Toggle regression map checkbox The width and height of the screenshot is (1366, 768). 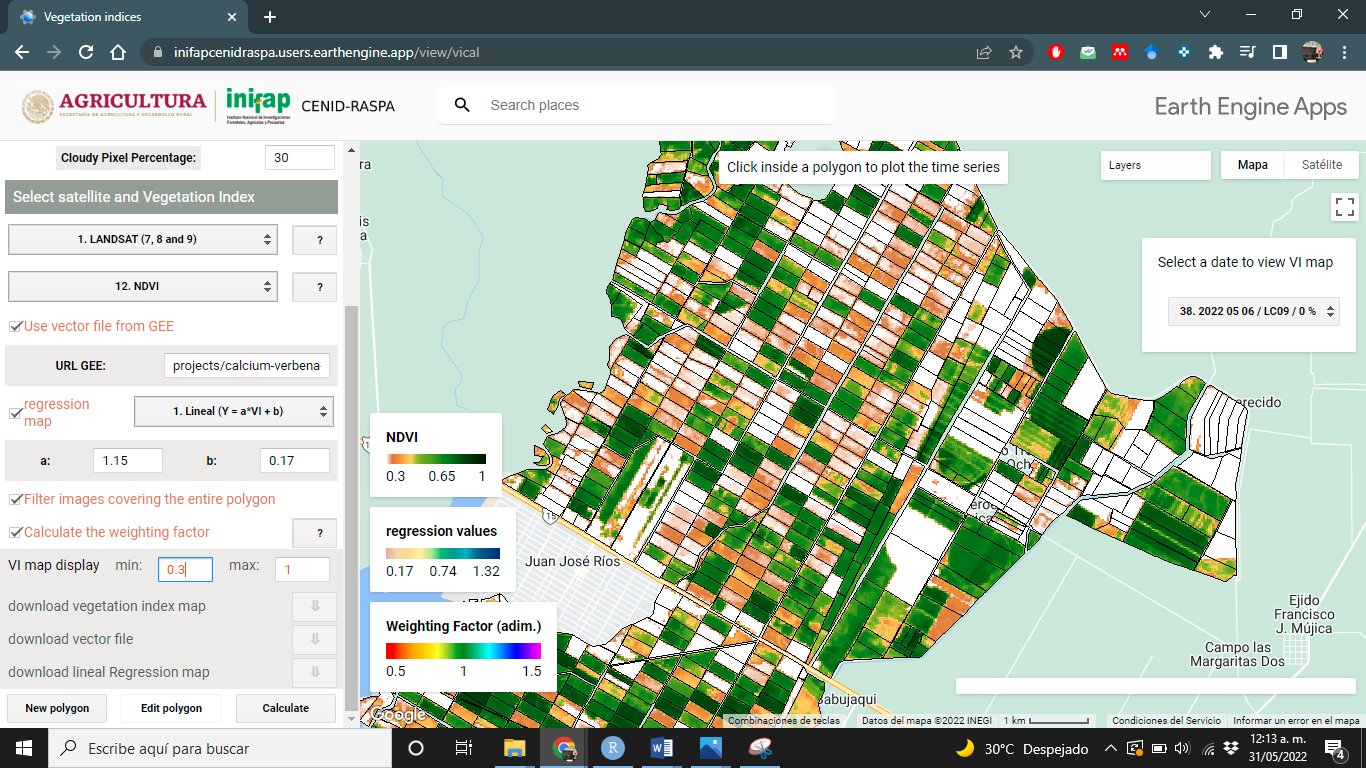click(16, 413)
